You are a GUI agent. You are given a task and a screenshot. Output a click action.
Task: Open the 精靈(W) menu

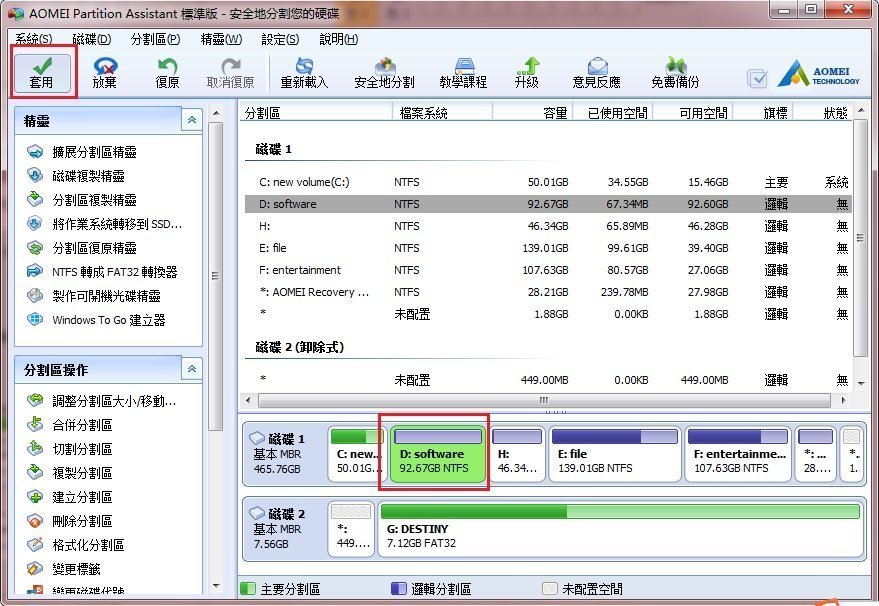pyautogui.click(x=221, y=39)
